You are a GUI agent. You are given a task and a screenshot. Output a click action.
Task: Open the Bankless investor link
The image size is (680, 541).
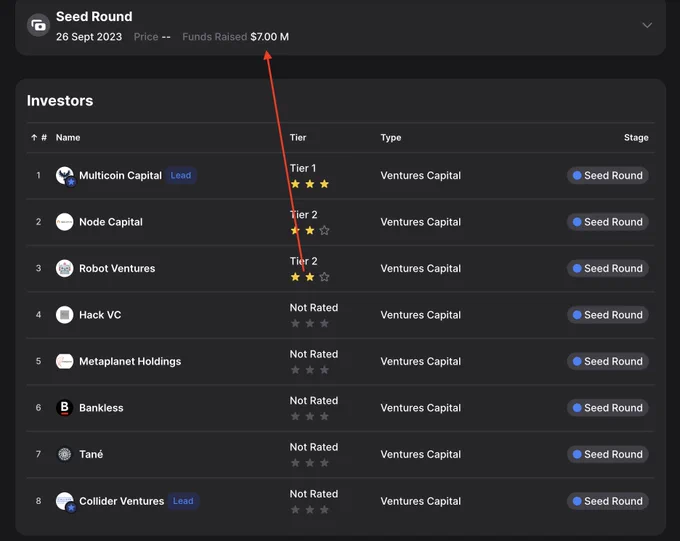(101, 408)
